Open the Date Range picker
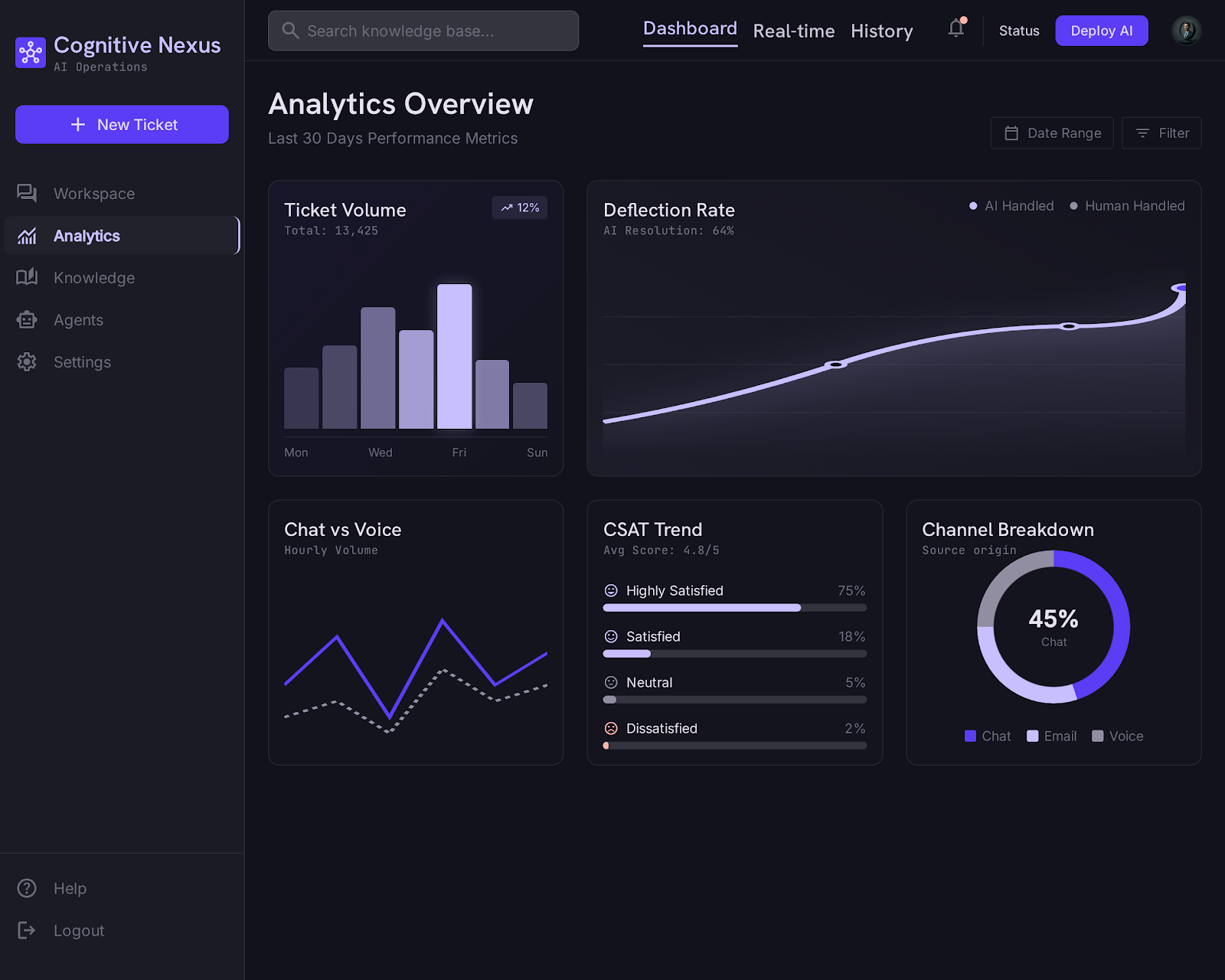This screenshot has height=980, width=1225. point(1052,133)
